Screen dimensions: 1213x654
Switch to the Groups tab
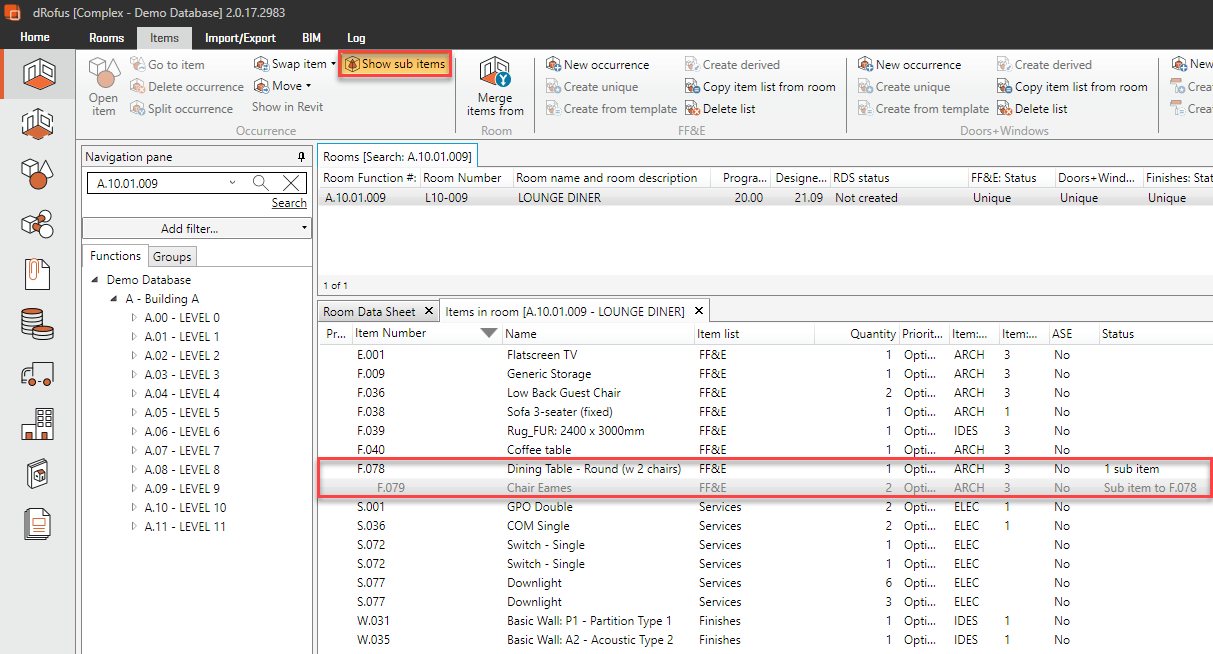tap(172, 256)
